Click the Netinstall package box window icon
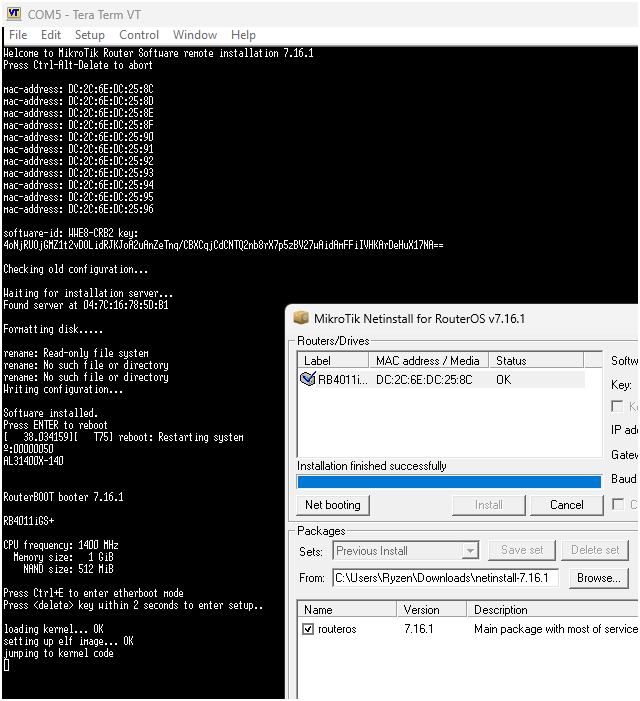Viewport: 640px width, 701px height. [x=301, y=318]
